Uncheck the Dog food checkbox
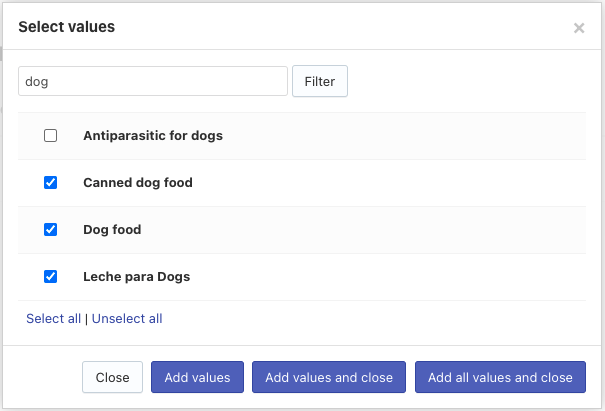Viewport: 605px width, 411px height. tap(51, 230)
